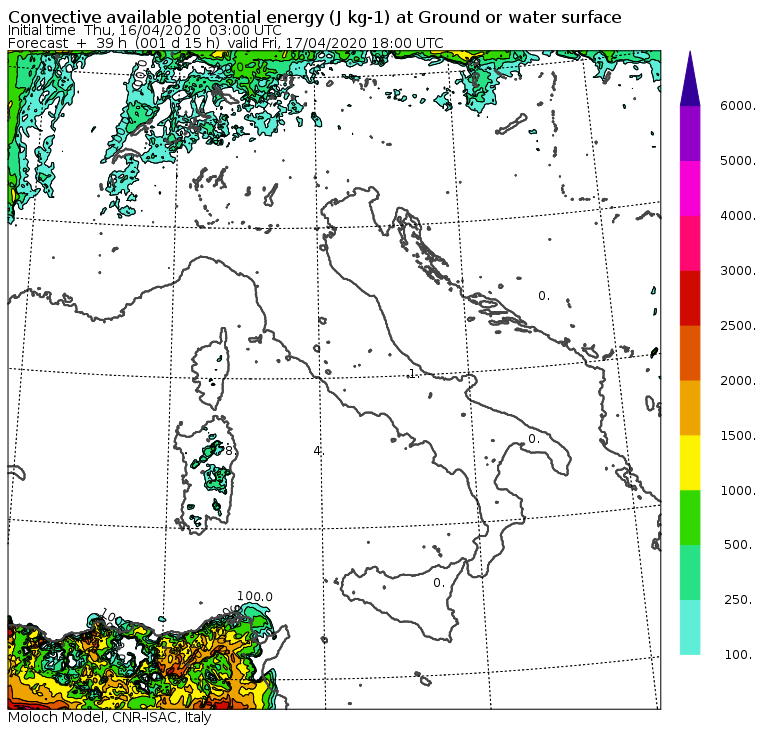
Task: Click the dark orange 2000–2500 legend band
Action: click(x=690, y=353)
